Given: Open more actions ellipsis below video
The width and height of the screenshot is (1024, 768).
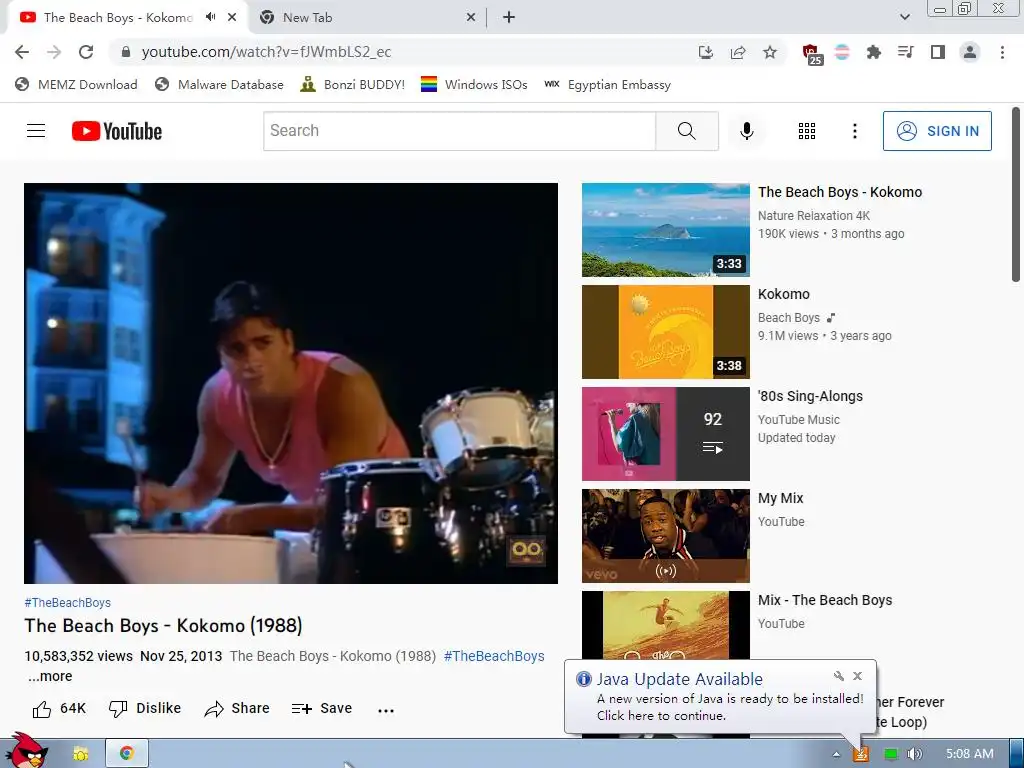Looking at the screenshot, I should pyautogui.click(x=386, y=710).
